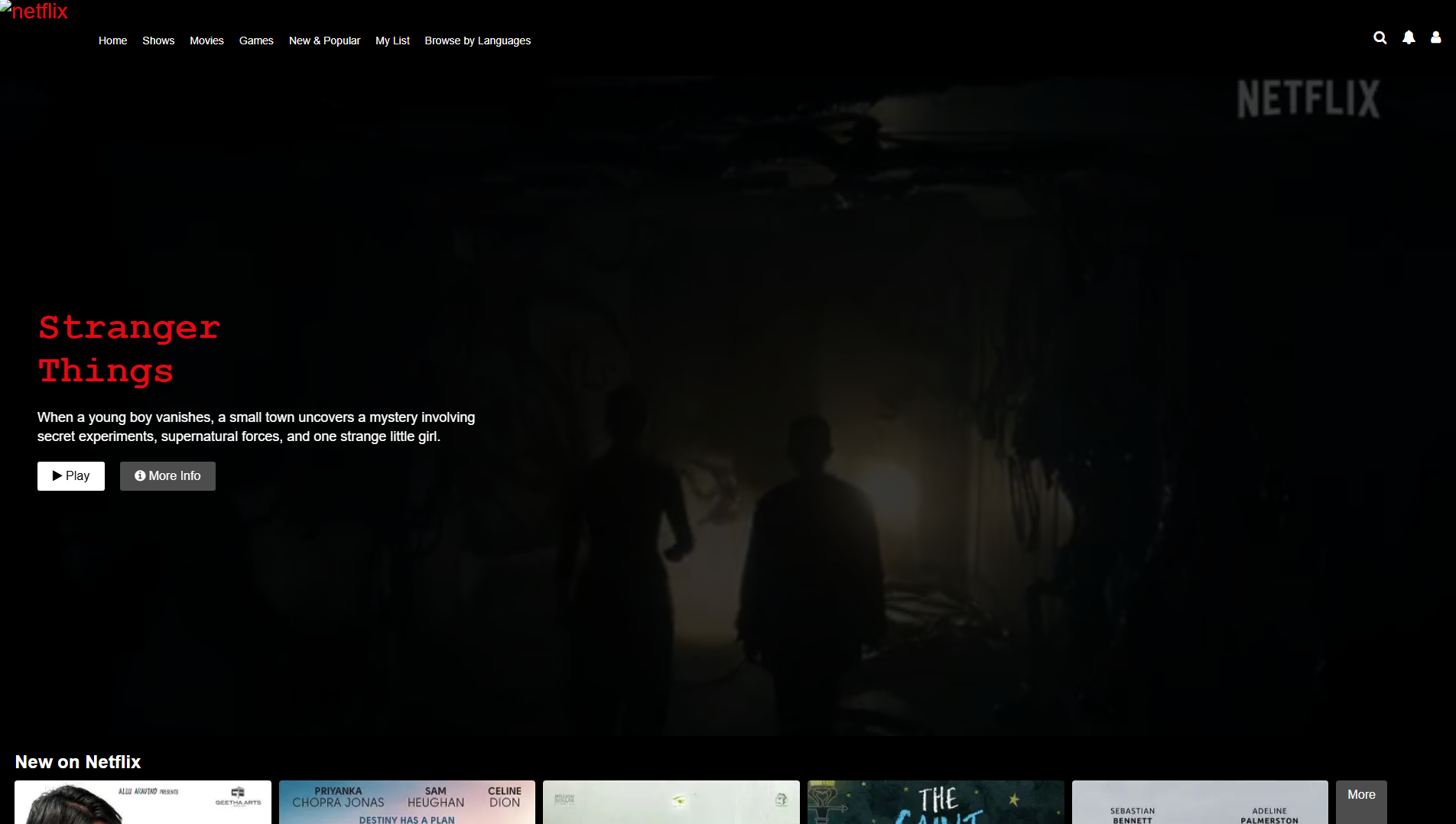Open My List
1456x824 pixels.
click(x=392, y=41)
